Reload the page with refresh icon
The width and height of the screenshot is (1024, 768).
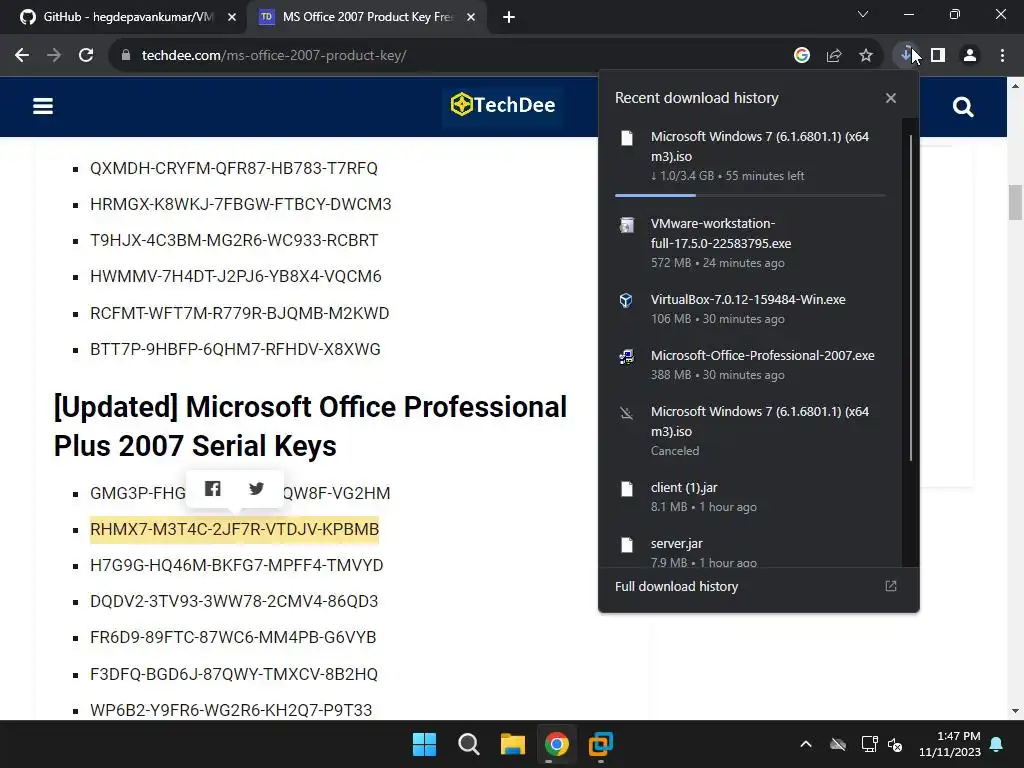(x=86, y=56)
